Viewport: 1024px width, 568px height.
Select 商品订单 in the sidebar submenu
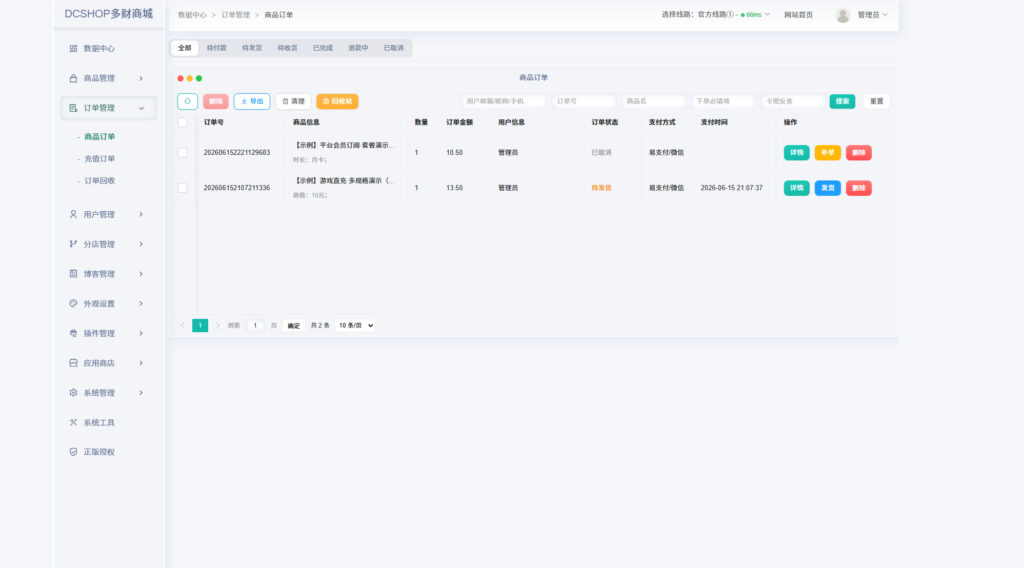(x=99, y=136)
